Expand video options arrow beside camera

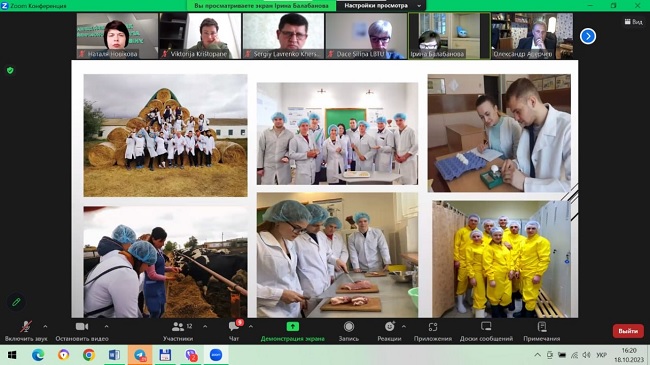tap(107, 327)
